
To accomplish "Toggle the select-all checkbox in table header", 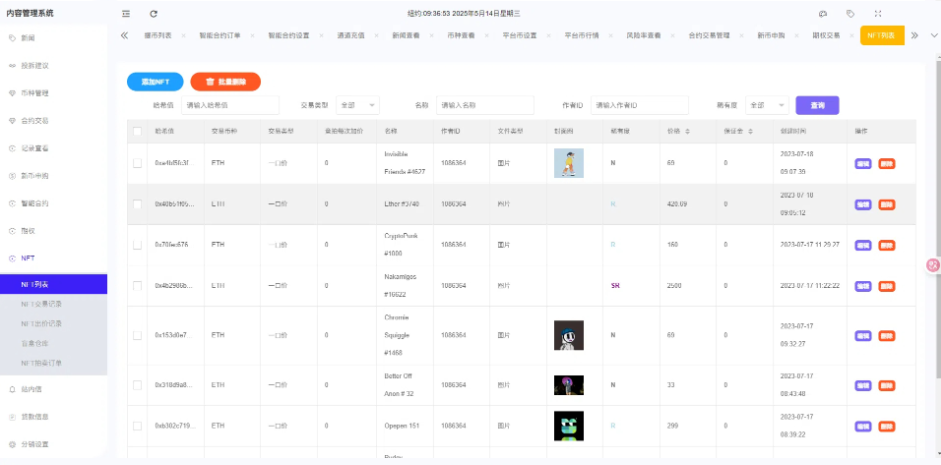I will click(x=137, y=131).
